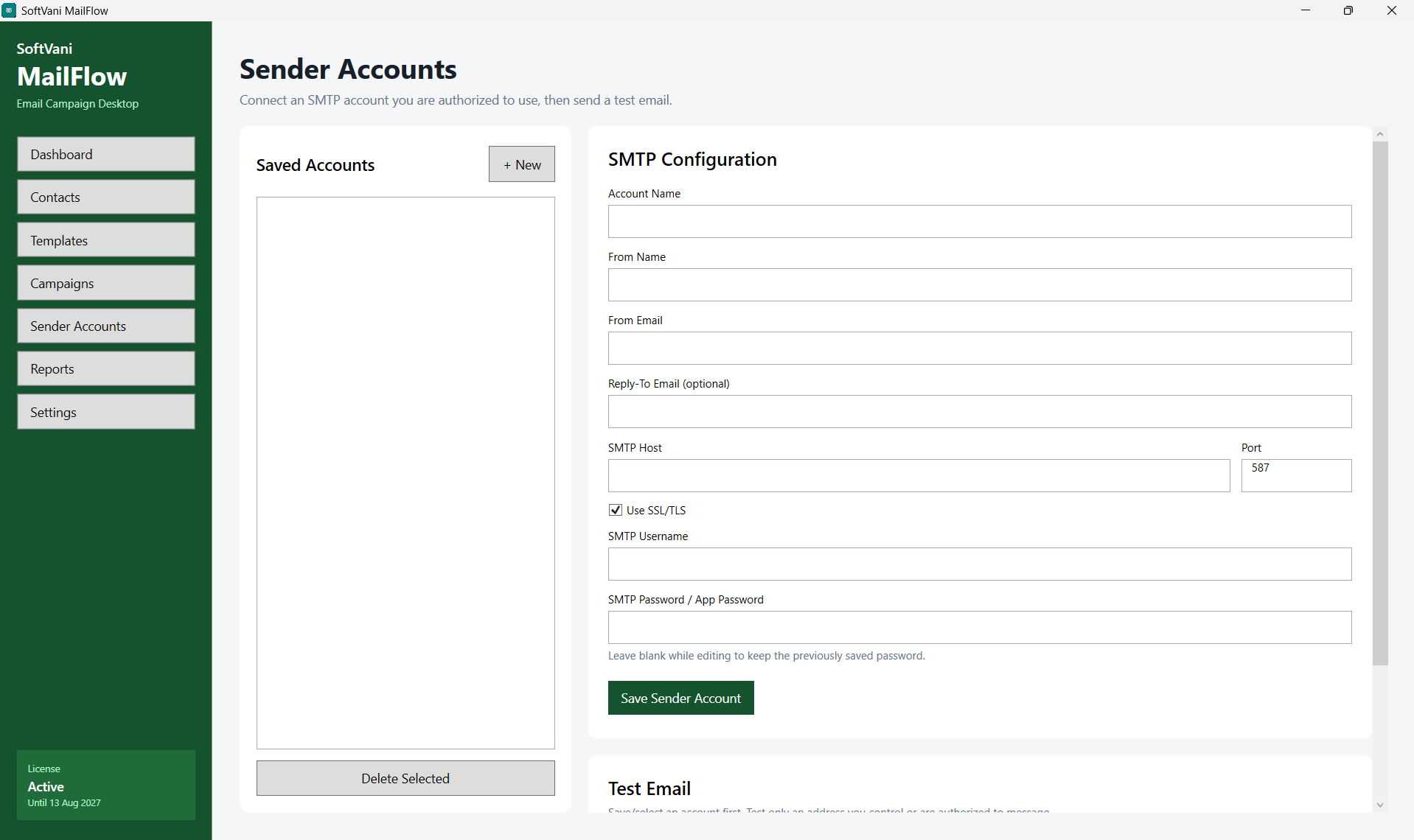Click the vertical scrollbar of the configuration panel
The width and height of the screenshot is (1414, 840).
tap(1380, 404)
